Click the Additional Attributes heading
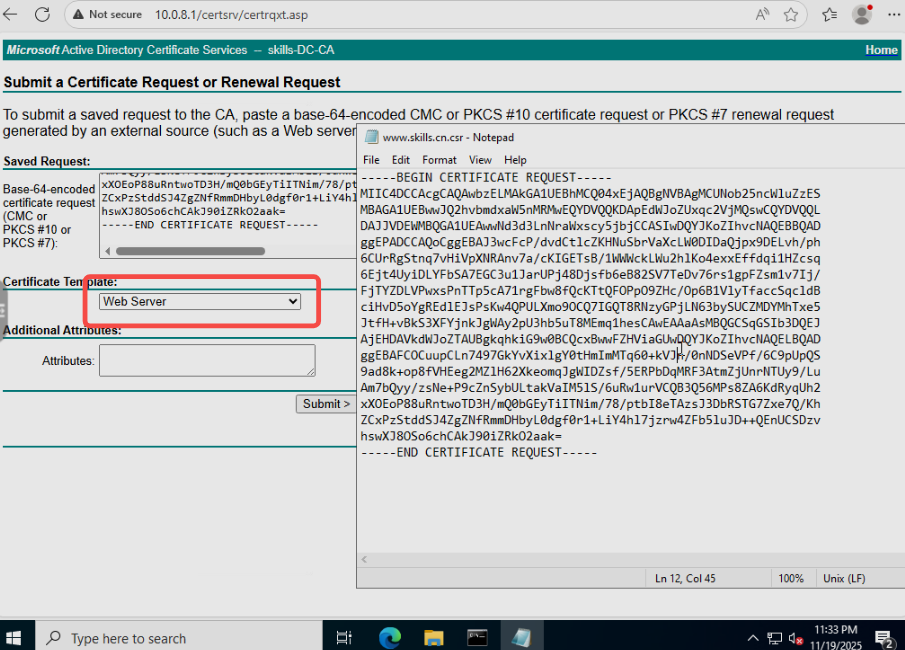The image size is (905, 650). tap(62, 330)
